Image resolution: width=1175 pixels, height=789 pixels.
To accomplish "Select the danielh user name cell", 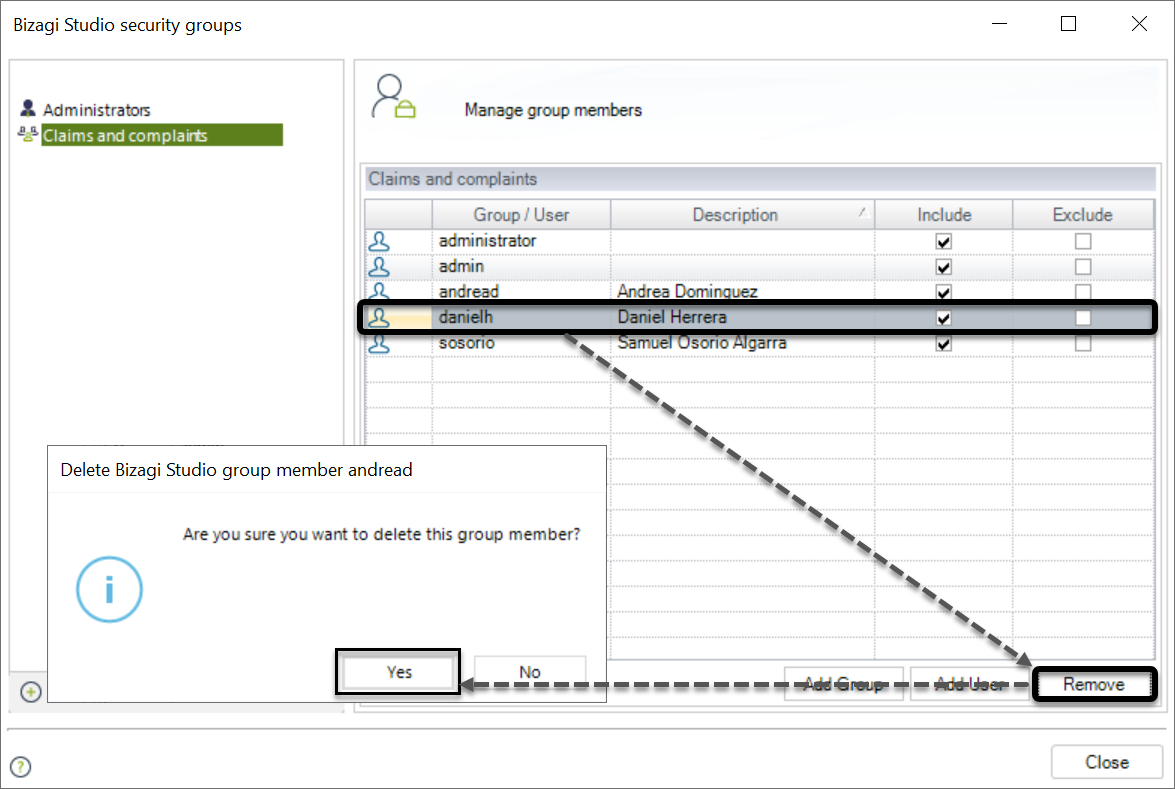I will tap(521, 318).
